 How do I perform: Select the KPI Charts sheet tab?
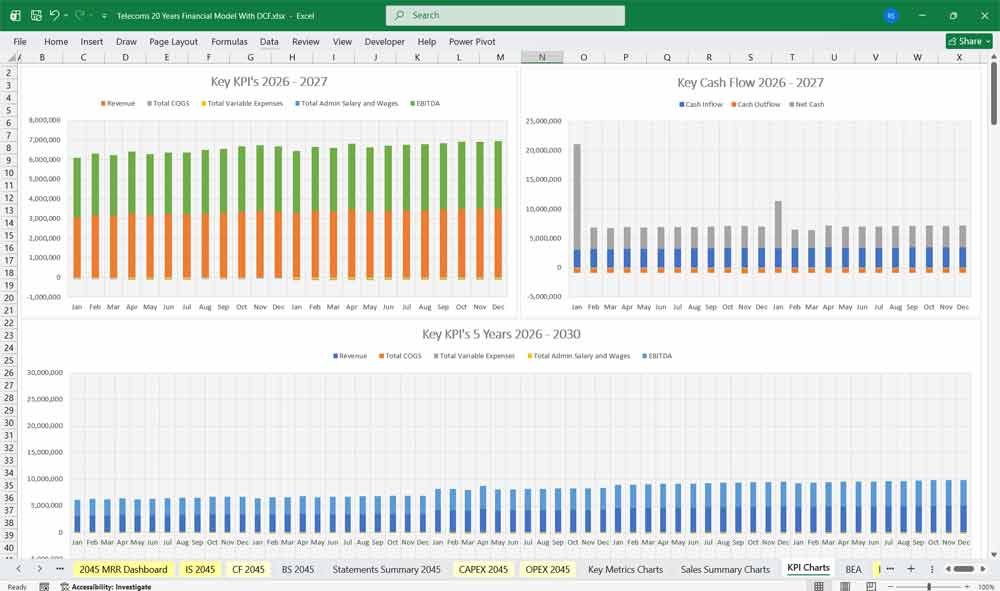(x=808, y=568)
